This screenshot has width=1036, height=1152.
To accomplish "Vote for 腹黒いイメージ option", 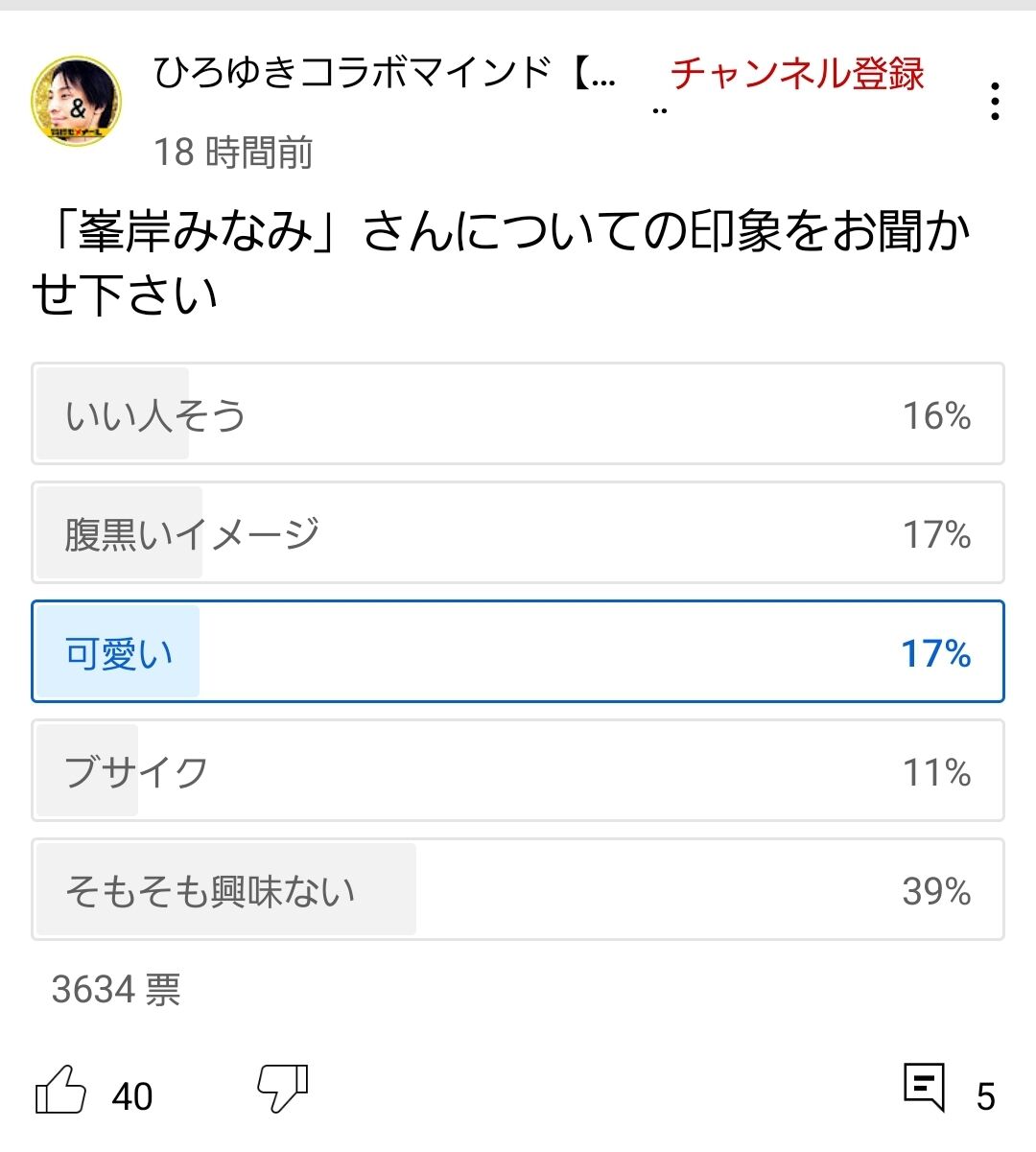I will 518,532.
